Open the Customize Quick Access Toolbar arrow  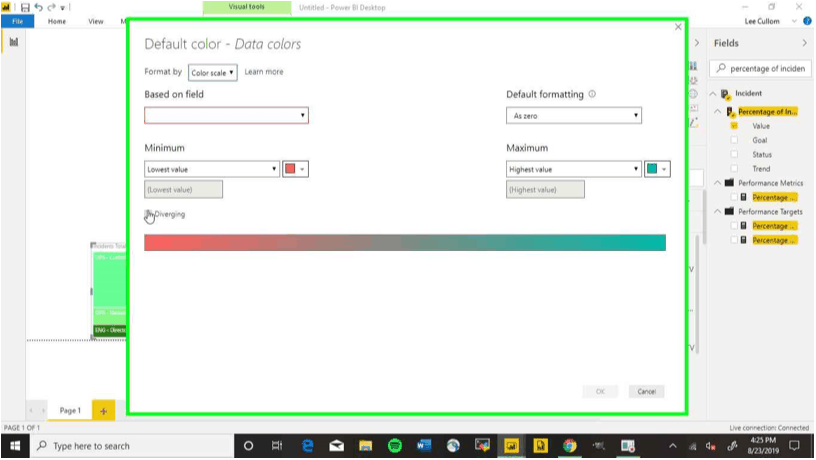pos(62,8)
